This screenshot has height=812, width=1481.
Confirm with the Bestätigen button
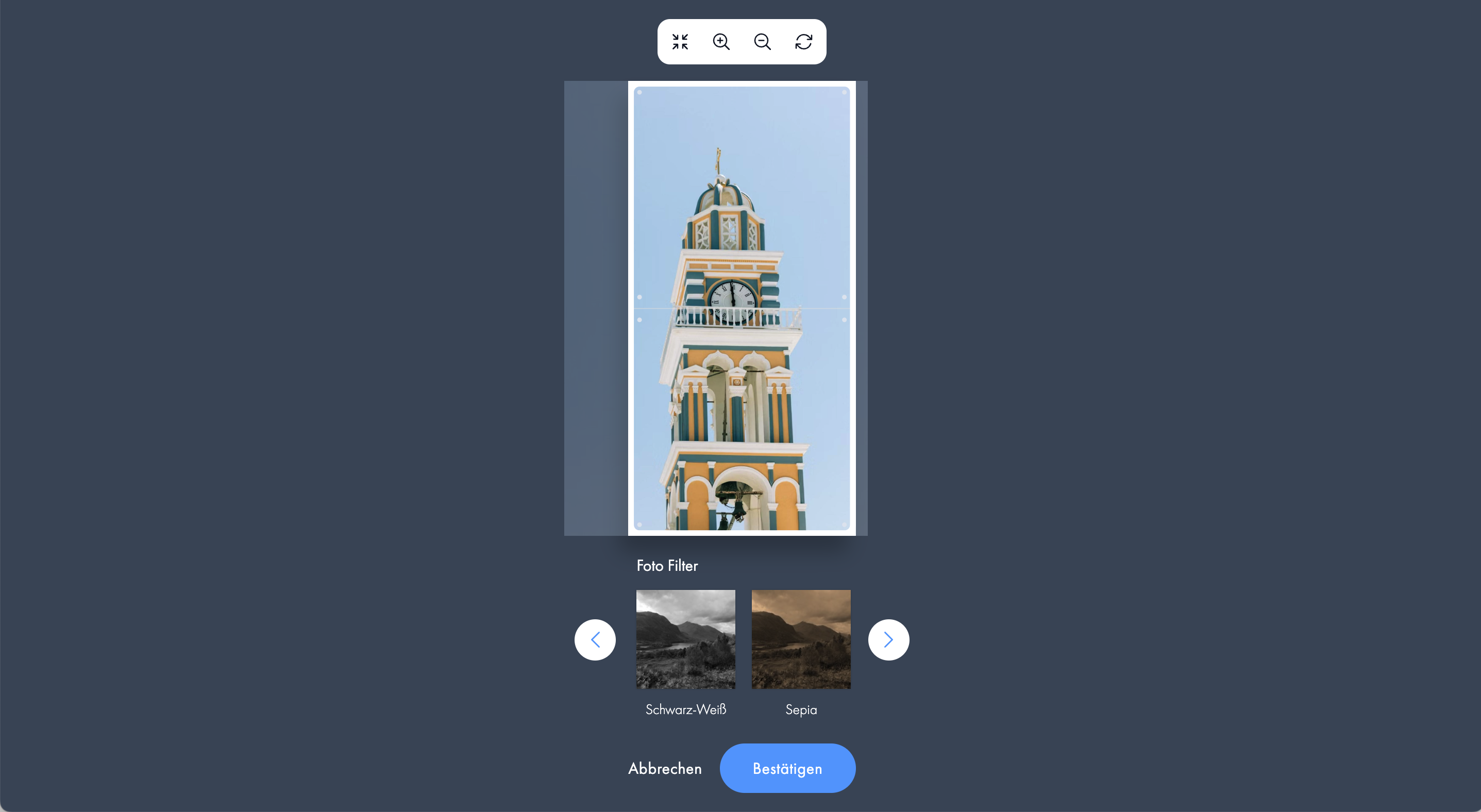point(787,768)
